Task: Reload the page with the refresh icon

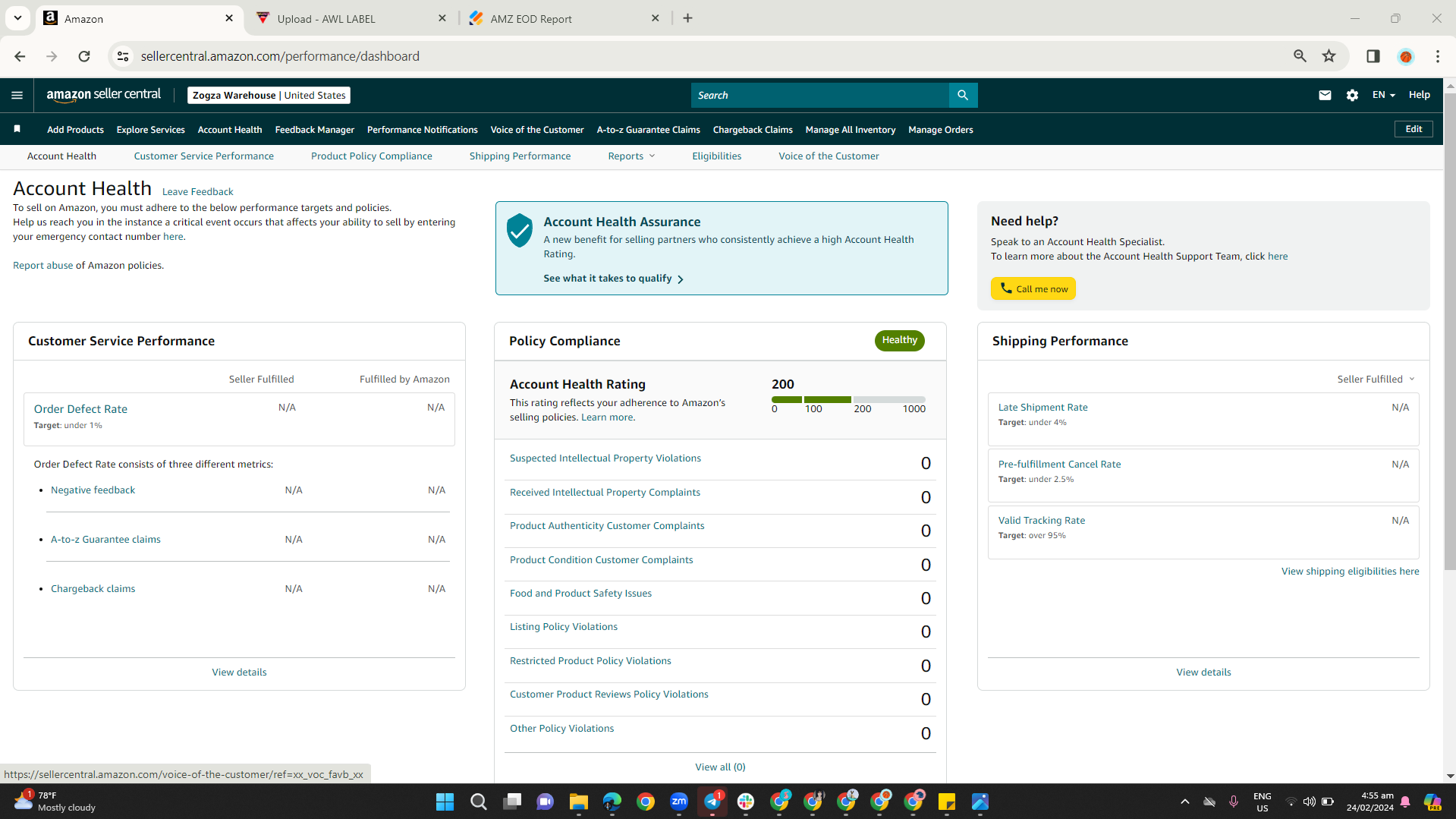Action: (x=84, y=56)
